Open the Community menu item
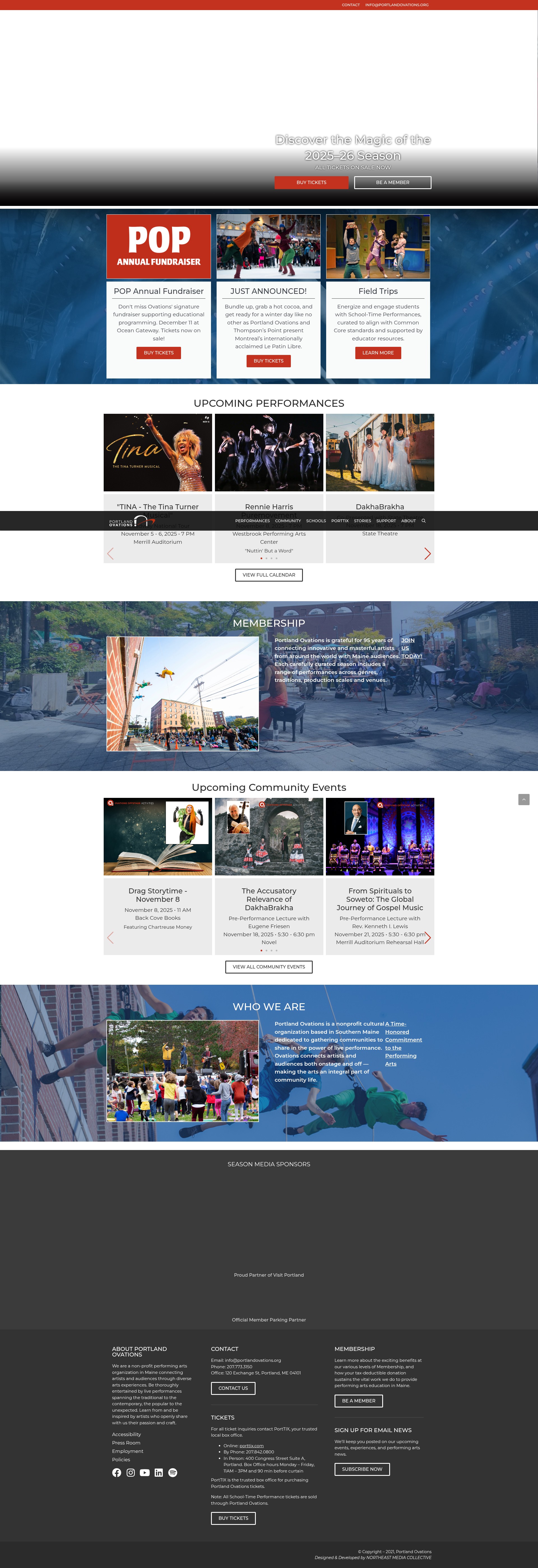 pyautogui.click(x=288, y=521)
